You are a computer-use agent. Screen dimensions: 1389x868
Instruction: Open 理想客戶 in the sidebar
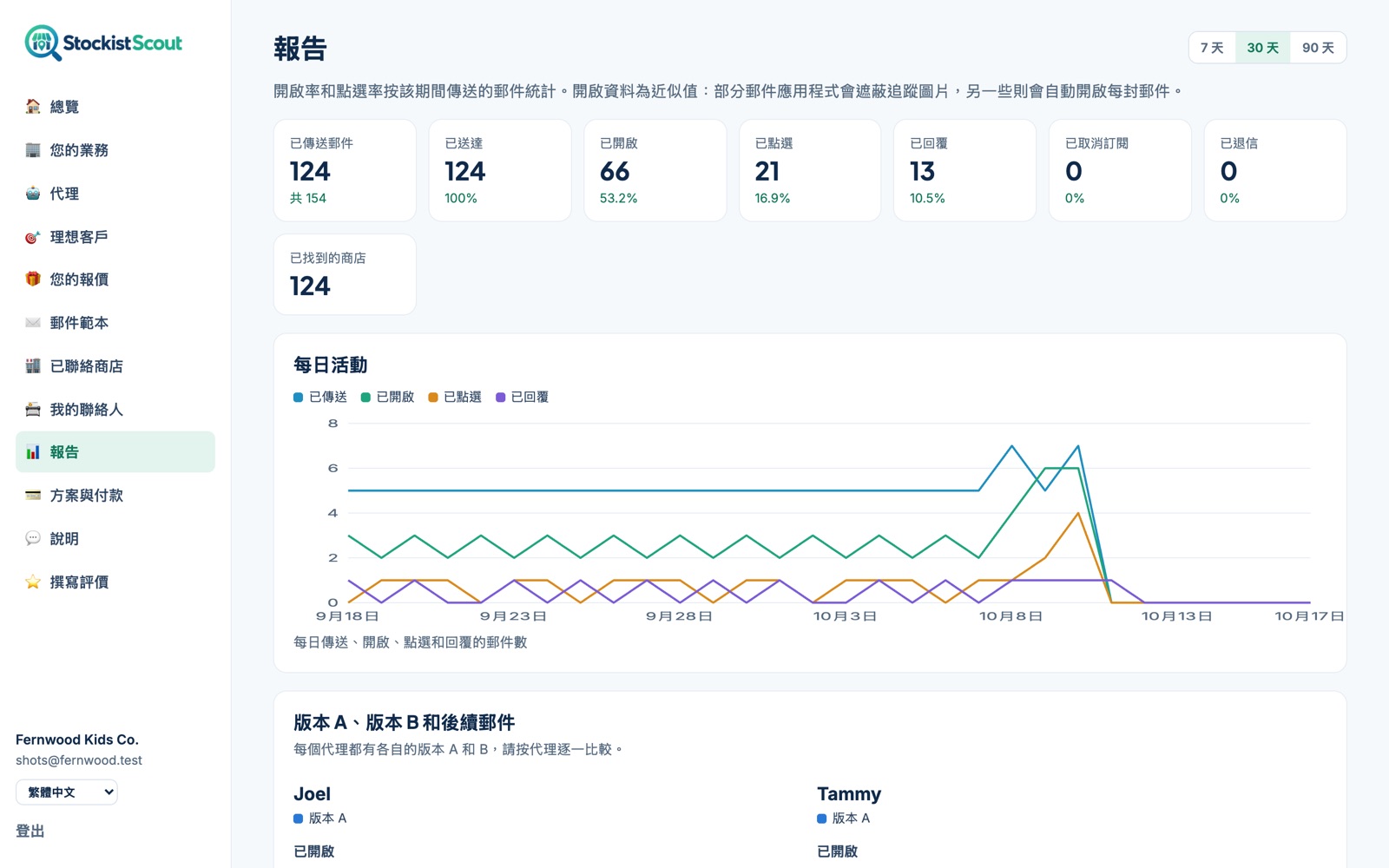pyautogui.click(x=115, y=237)
